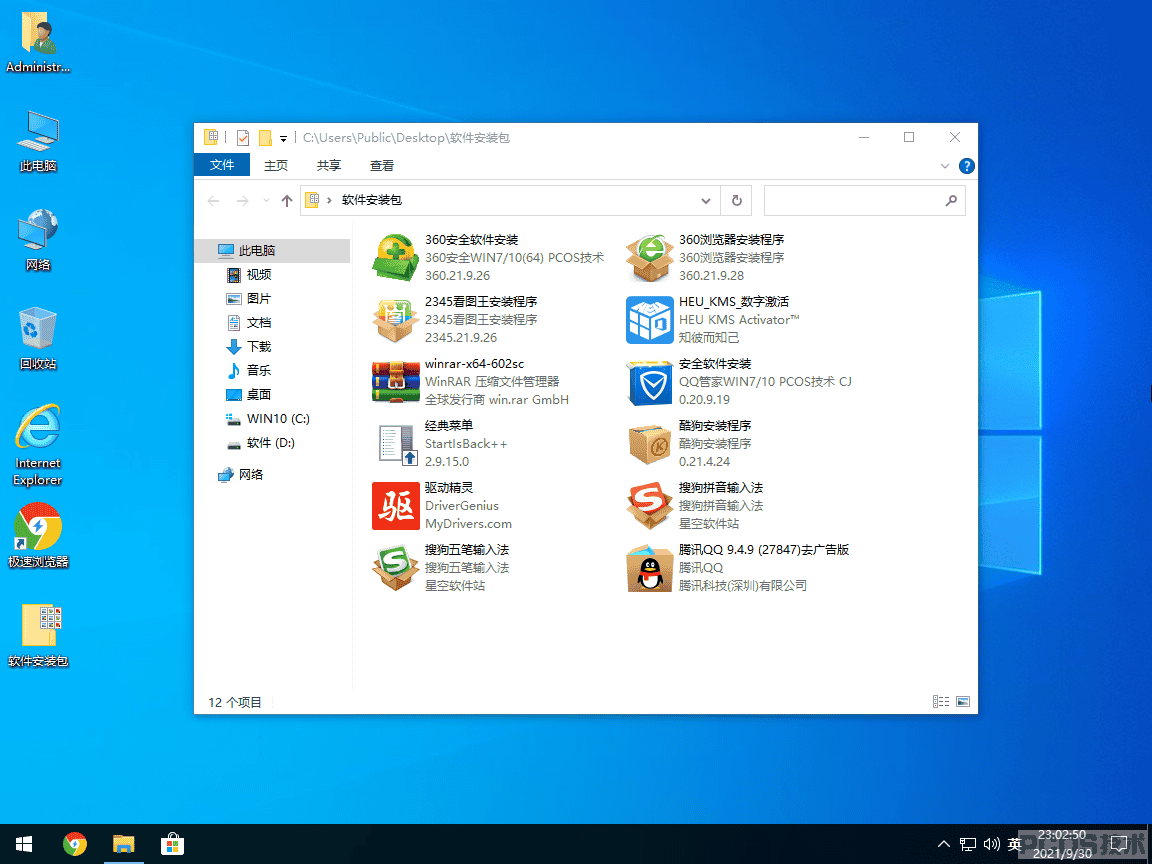Image resolution: width=1152 pixels, height=864 pixels.
Task: Select the 酷狗安装程序 box icon
Action: (x=649, y=444)
